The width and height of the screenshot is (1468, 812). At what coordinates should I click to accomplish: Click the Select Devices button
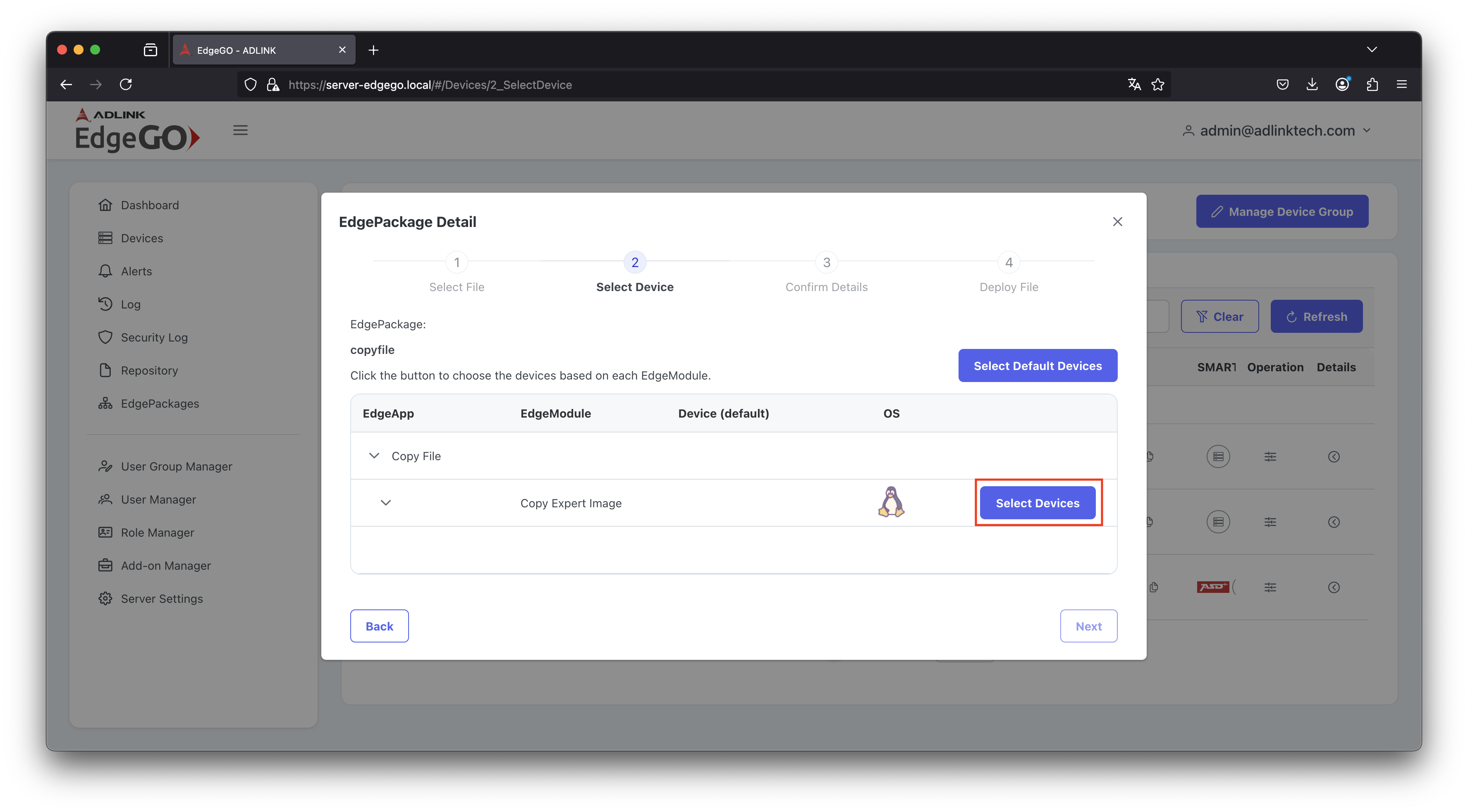pyautogui.click(x=1037, y=503)
